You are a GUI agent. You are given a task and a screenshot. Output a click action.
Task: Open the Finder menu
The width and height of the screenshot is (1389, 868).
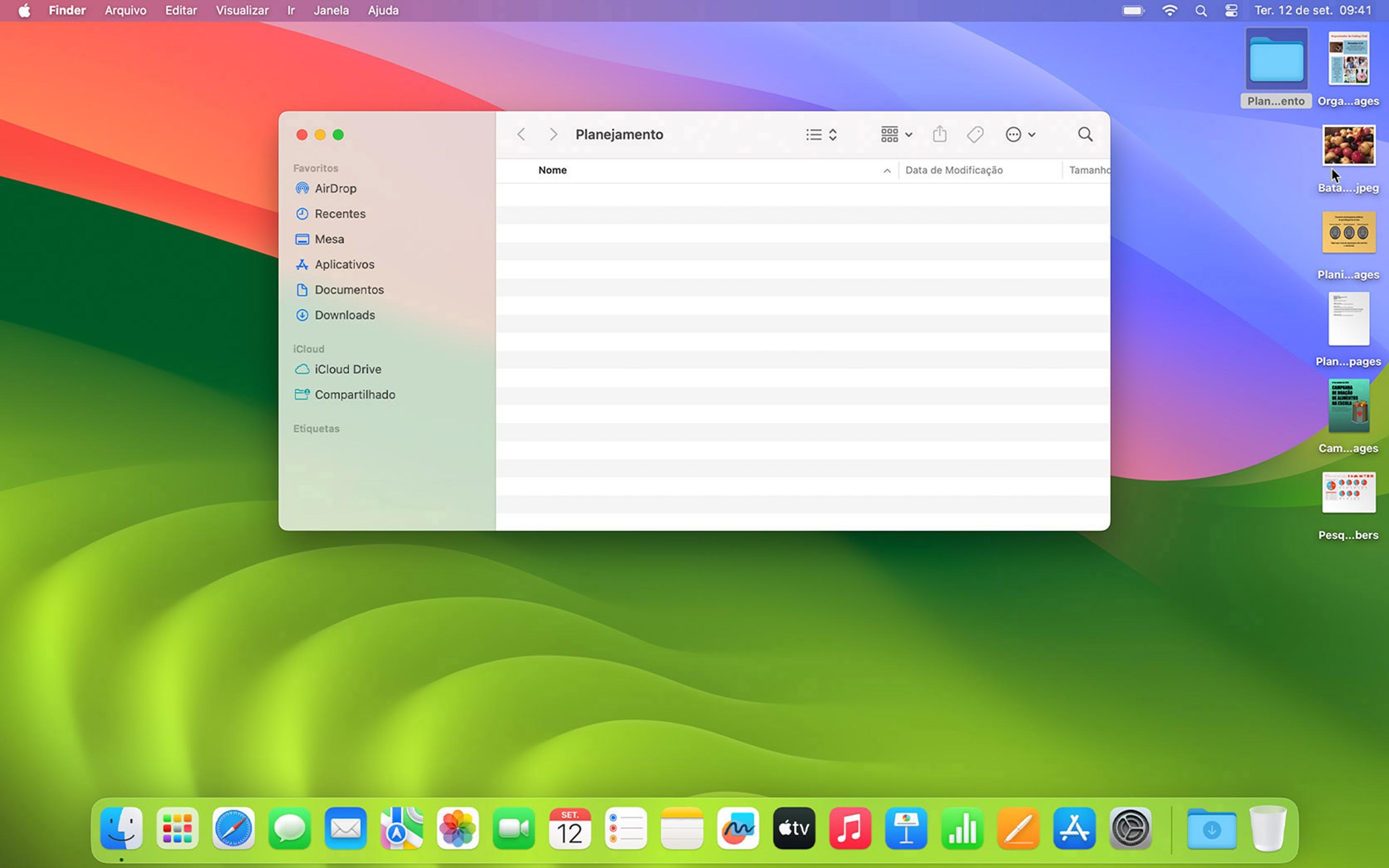(67, 10)
